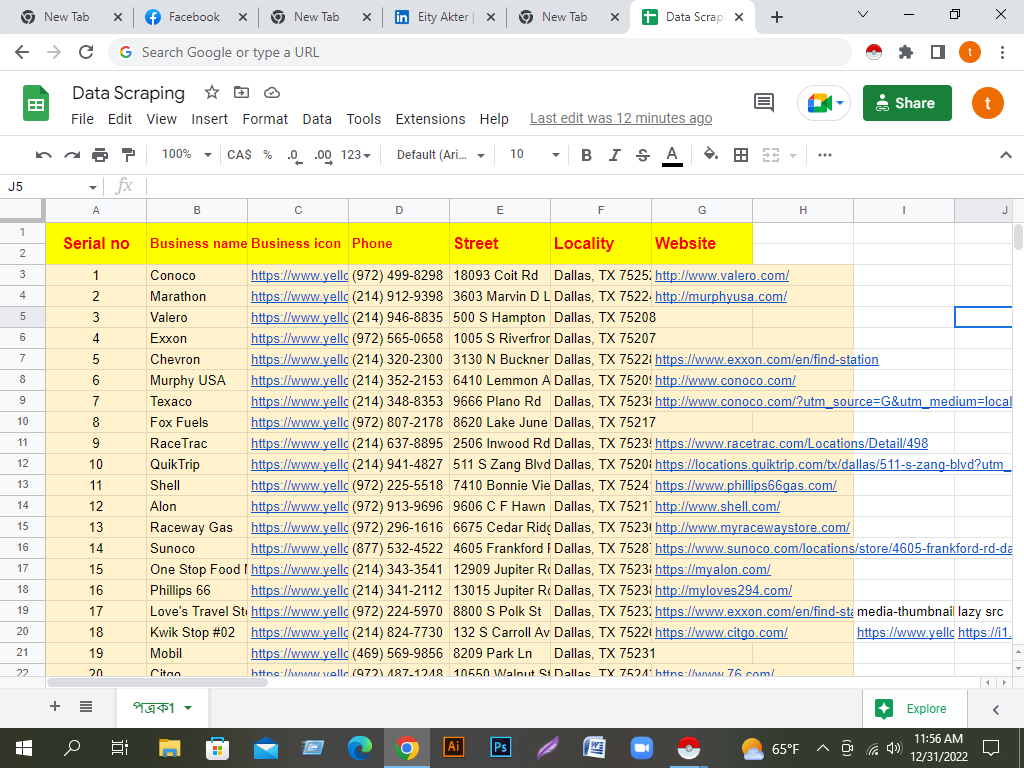Open Photoshop from the taskbar
Image resolution: width=1024 pixels, height=768 pixels.
501,747
